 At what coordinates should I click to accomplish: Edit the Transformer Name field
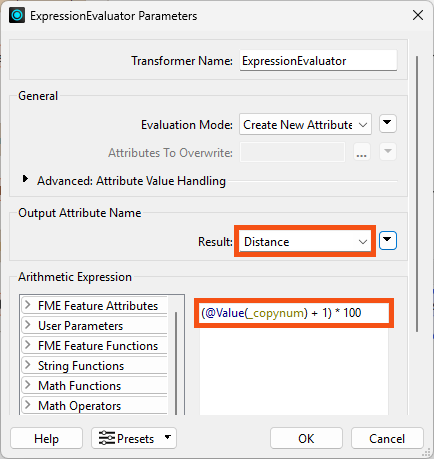click(x=318, y=61)
